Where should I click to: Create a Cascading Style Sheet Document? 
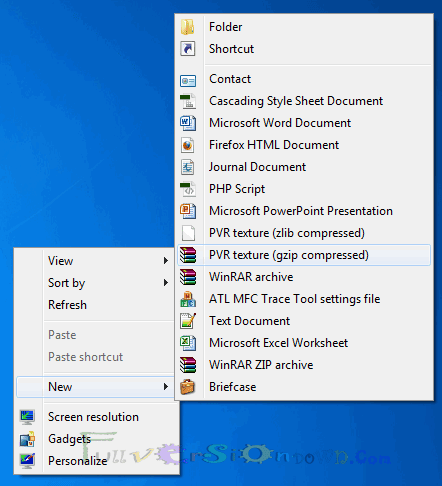pyautogui.click(x=304, y=101)
